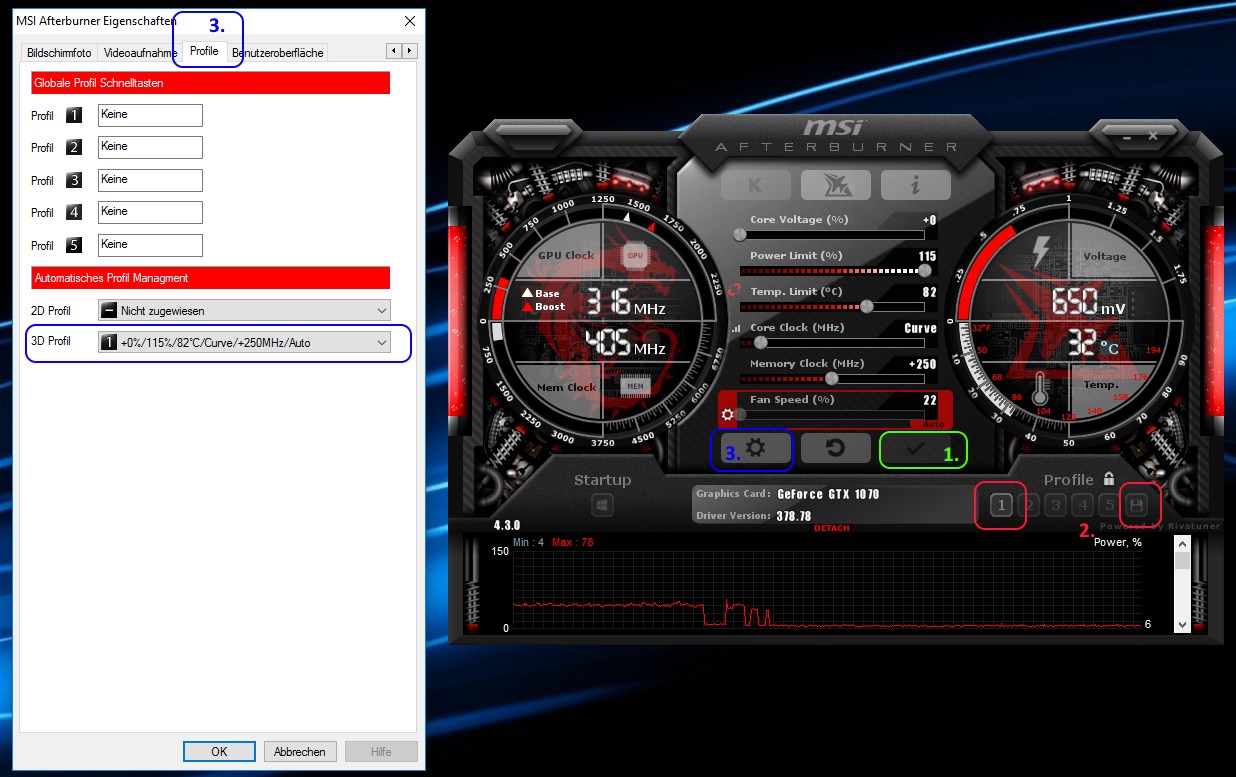Click the Power Limit slider handle
This screenshot has height=777, width=1236.
925,270
